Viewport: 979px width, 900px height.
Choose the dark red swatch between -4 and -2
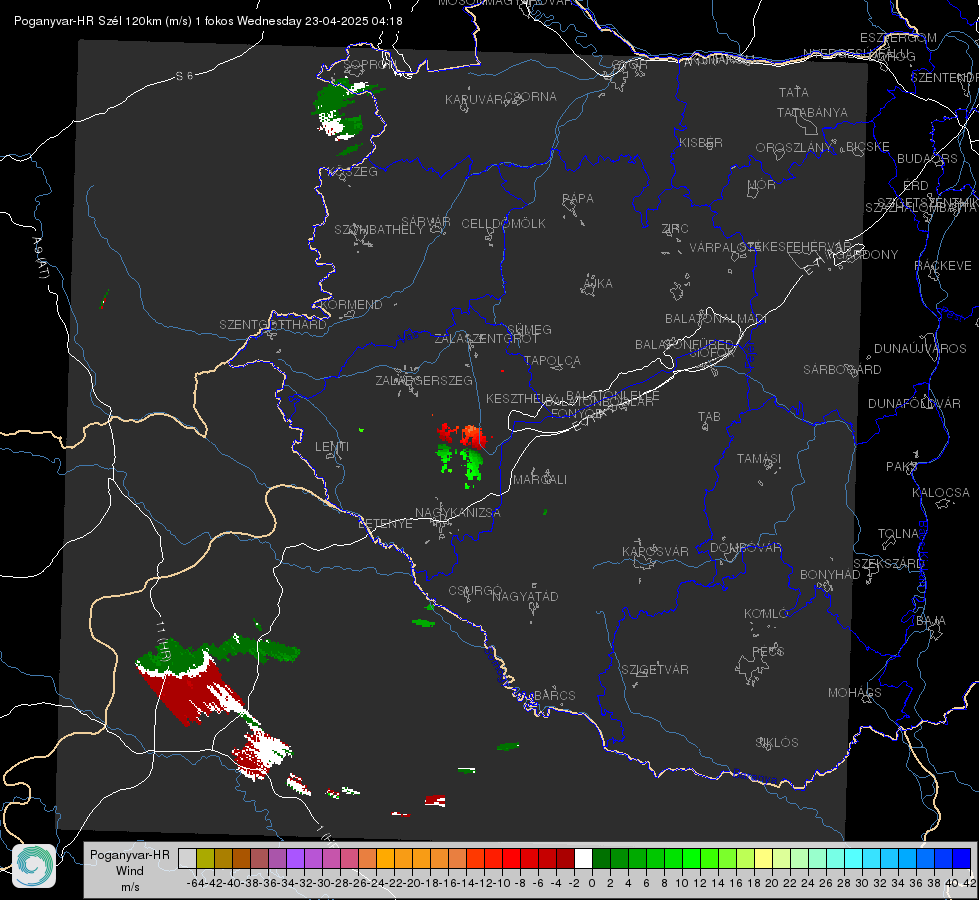[565, 858]
